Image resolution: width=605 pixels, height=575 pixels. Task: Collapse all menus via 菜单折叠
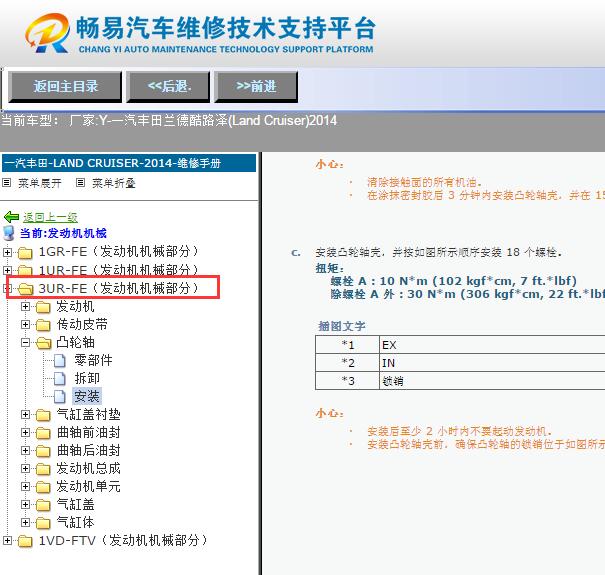click(113, 183)
